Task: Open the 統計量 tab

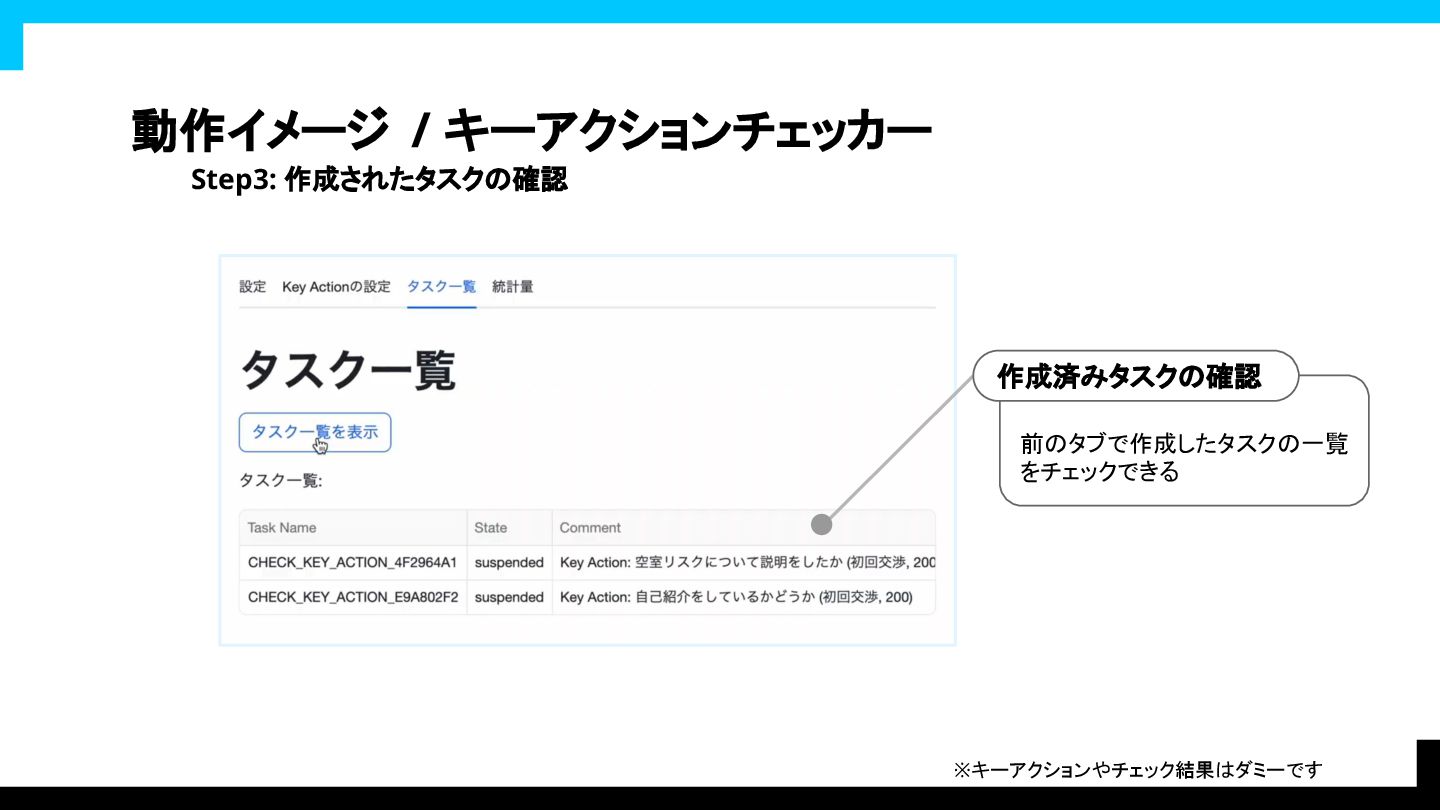Action: point(512,287)
